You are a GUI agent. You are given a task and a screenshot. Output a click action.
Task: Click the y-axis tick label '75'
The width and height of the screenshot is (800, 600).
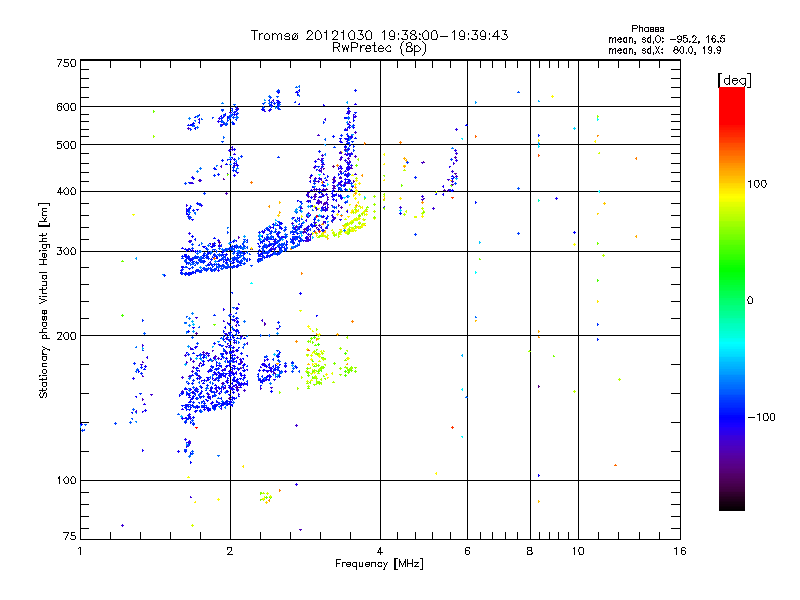coord(70,536)
